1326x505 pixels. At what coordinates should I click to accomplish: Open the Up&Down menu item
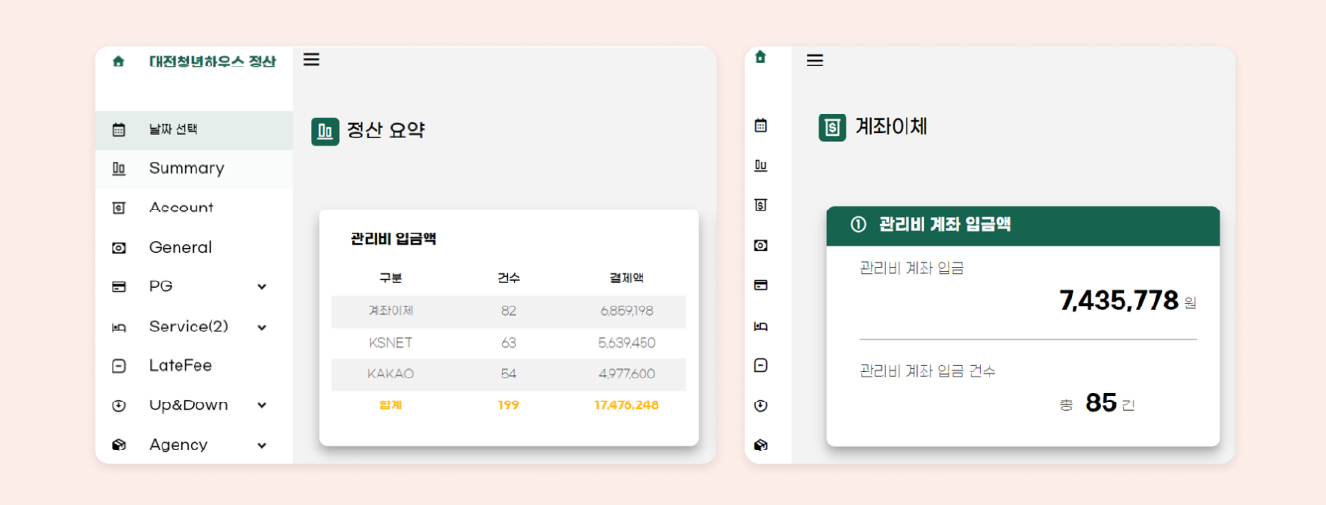194,405
